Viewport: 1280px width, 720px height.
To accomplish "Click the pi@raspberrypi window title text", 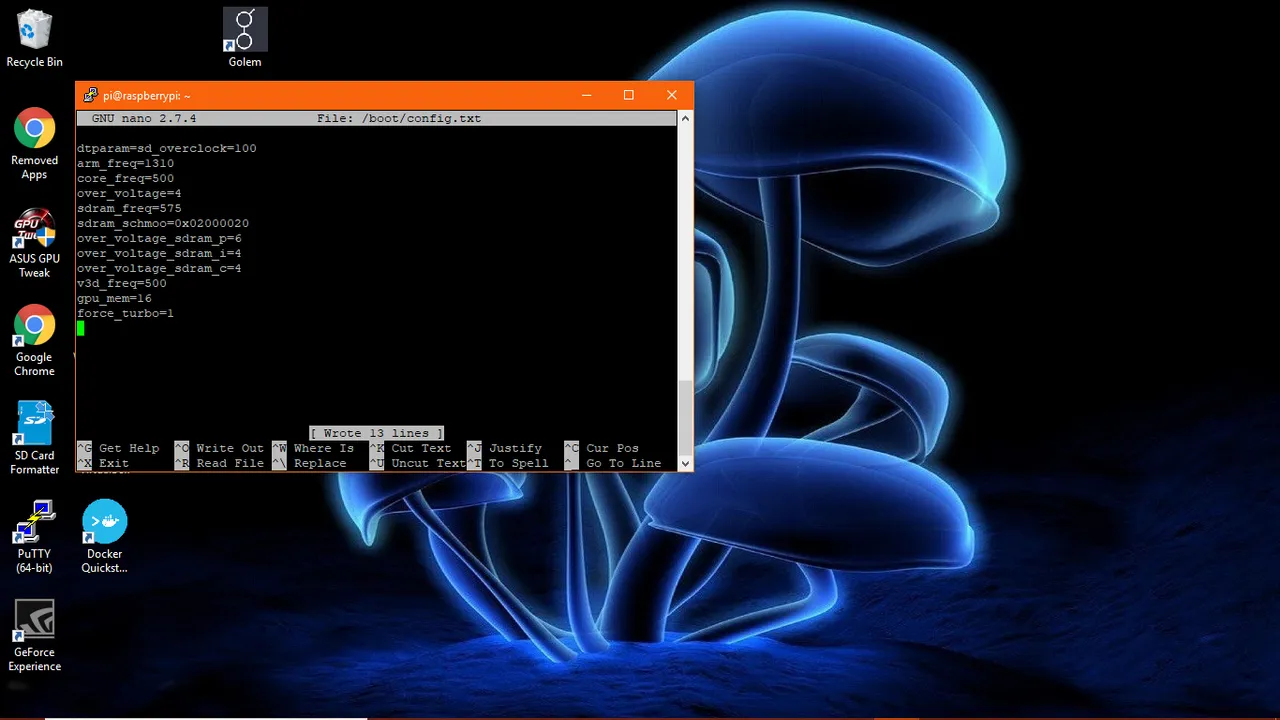I will (147, 96).
